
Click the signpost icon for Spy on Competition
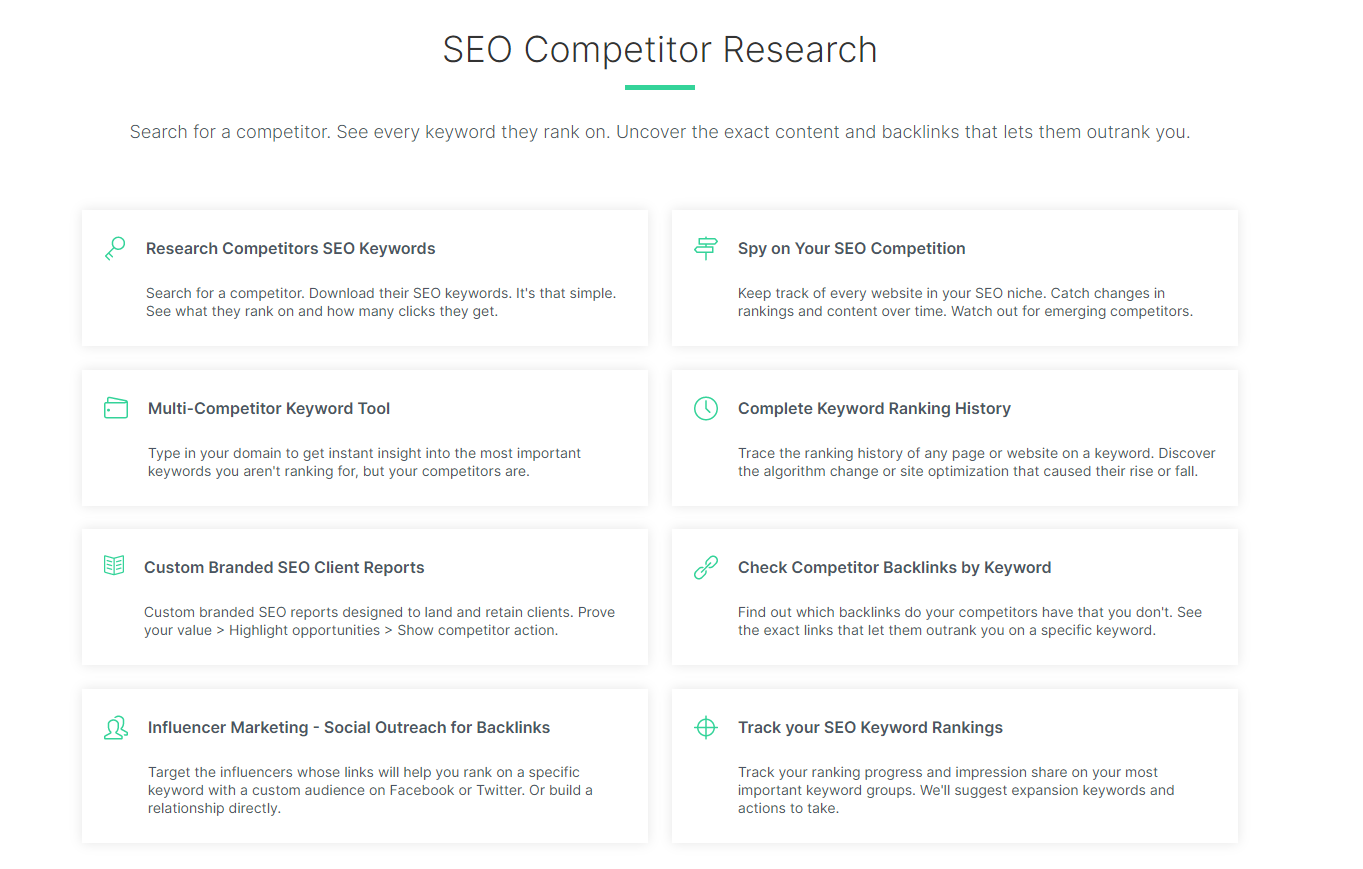tap(706, 248)
